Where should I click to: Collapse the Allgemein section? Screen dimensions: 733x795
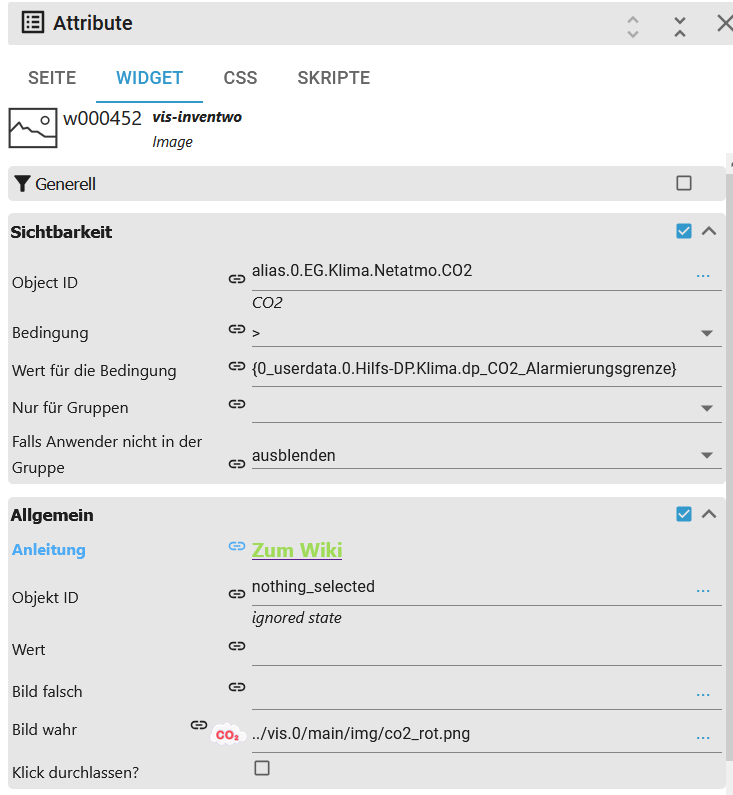pos(709,514)
